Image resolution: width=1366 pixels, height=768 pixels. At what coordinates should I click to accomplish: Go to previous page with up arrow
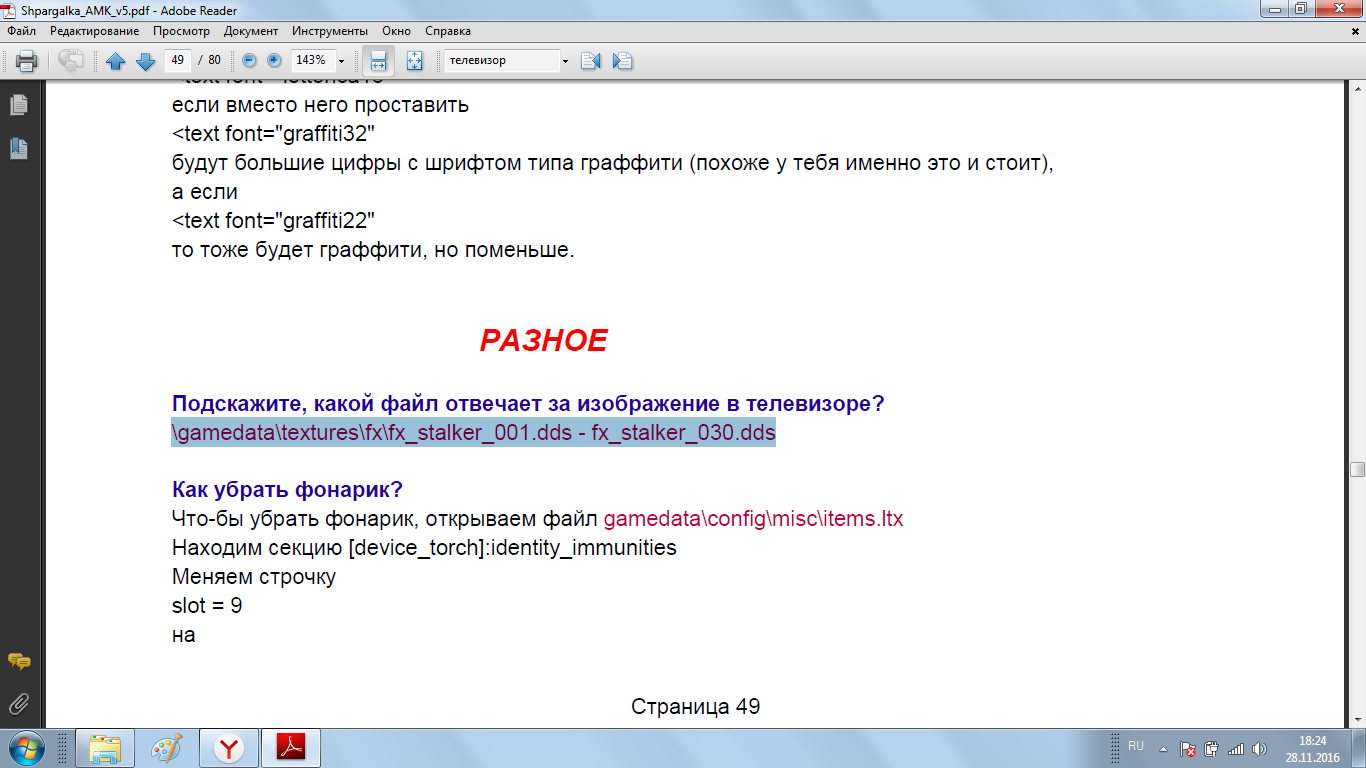(116, 61)
